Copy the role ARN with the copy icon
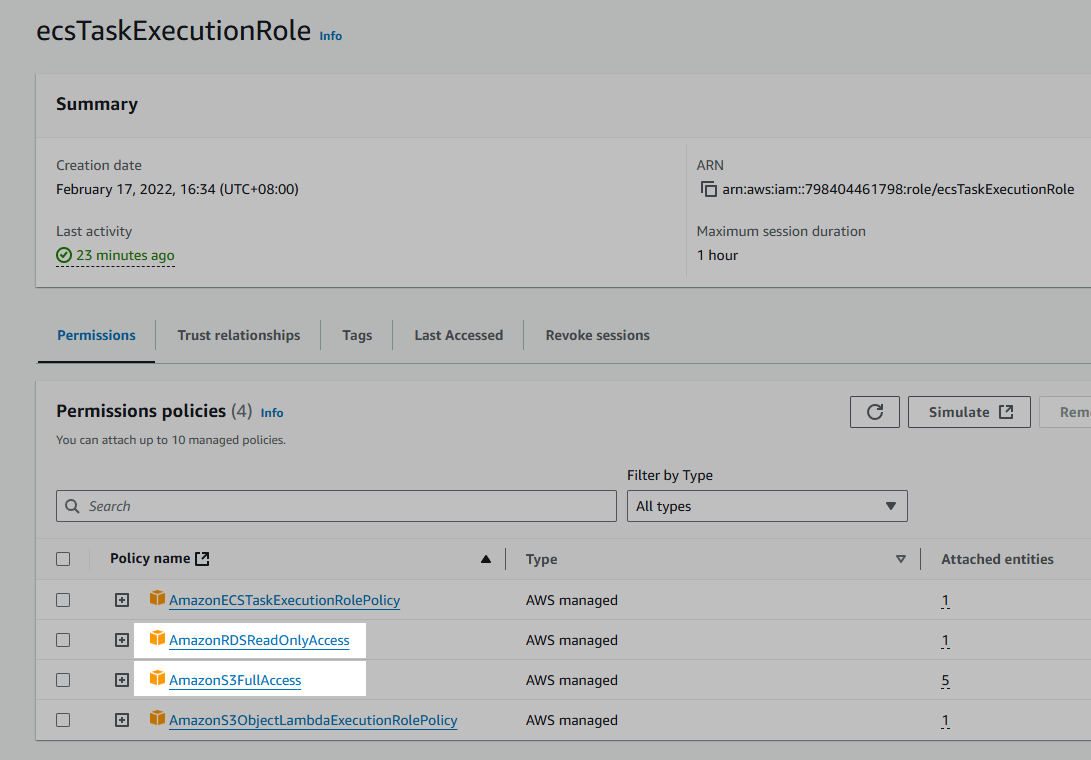This screenshot has height=760, width=1091. coord(708,189)
